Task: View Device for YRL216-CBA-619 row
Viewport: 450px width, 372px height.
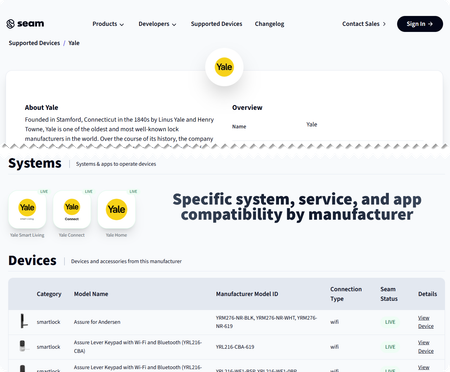Action: [426, 347]
